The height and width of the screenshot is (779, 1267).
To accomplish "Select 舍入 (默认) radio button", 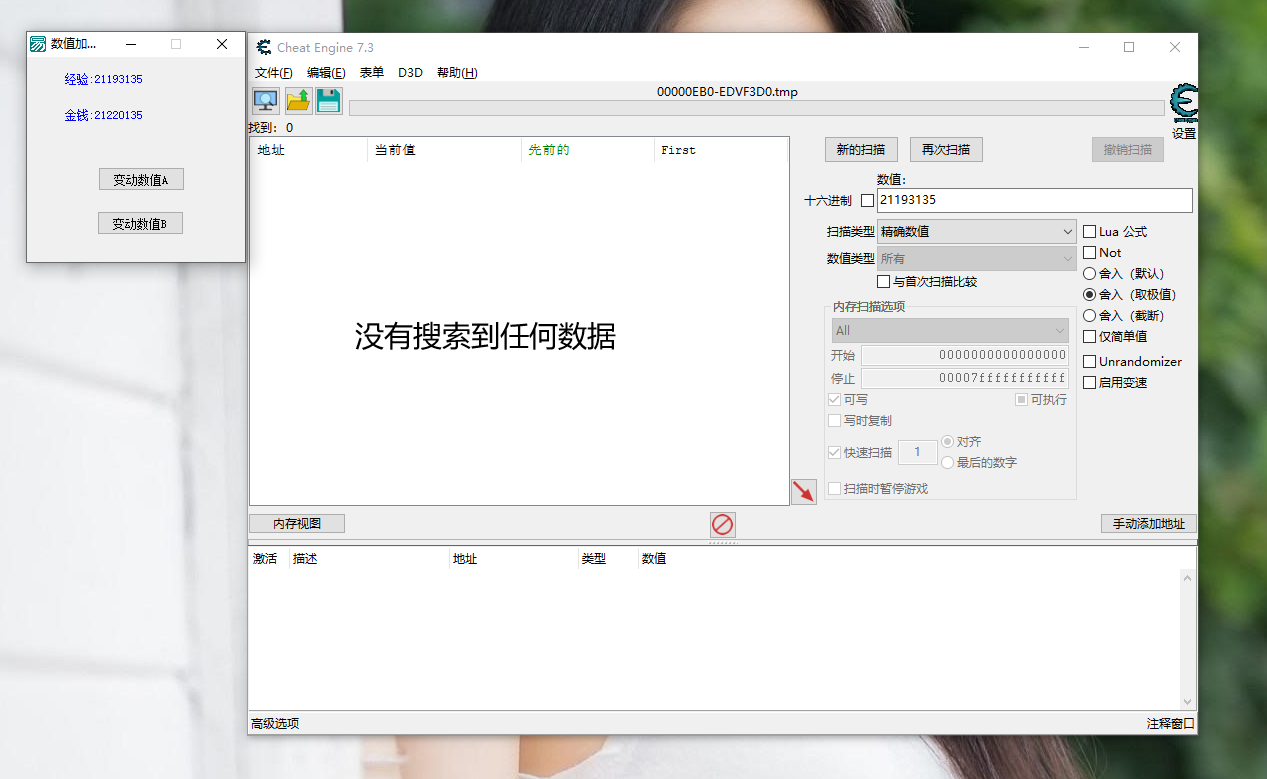I will click(1090, 274).
